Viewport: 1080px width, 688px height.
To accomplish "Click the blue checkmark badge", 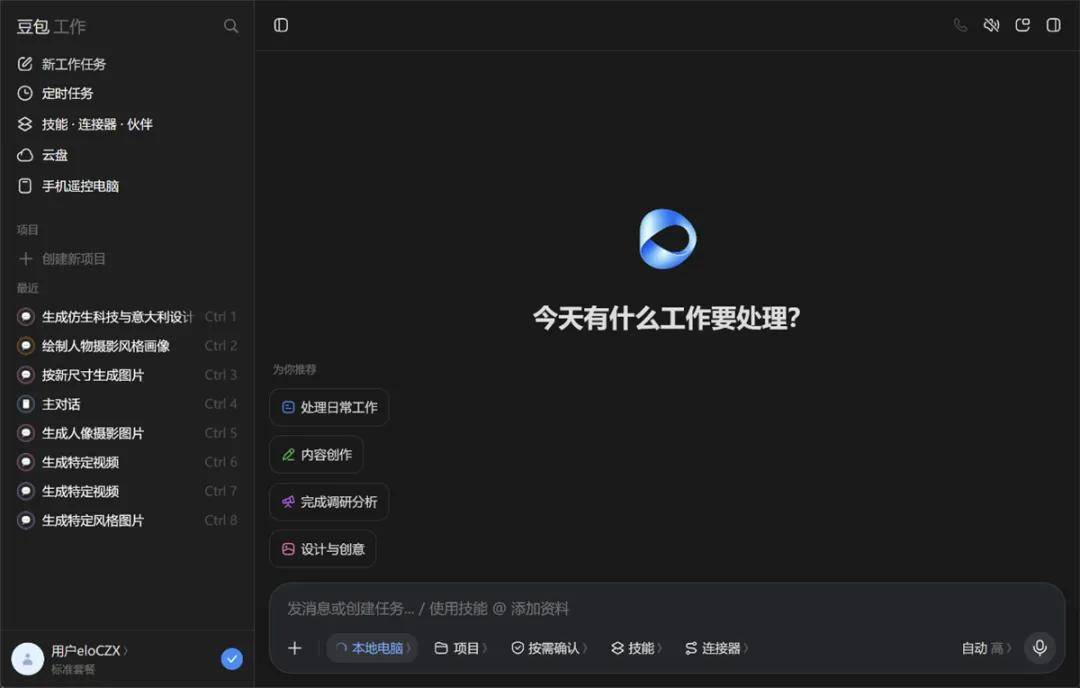I will coord(232,659).
